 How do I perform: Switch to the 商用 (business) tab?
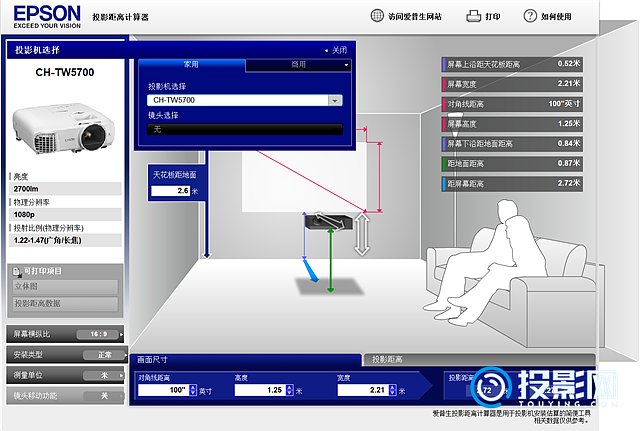(x=299, y=64)
